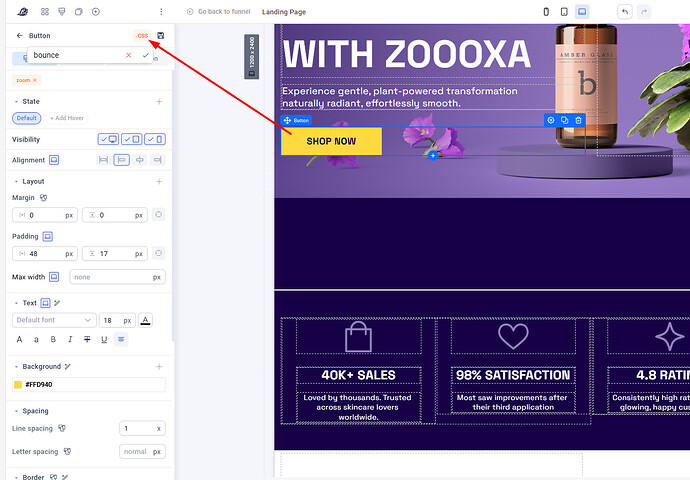Open the Default font dropdown

[53, 320]
